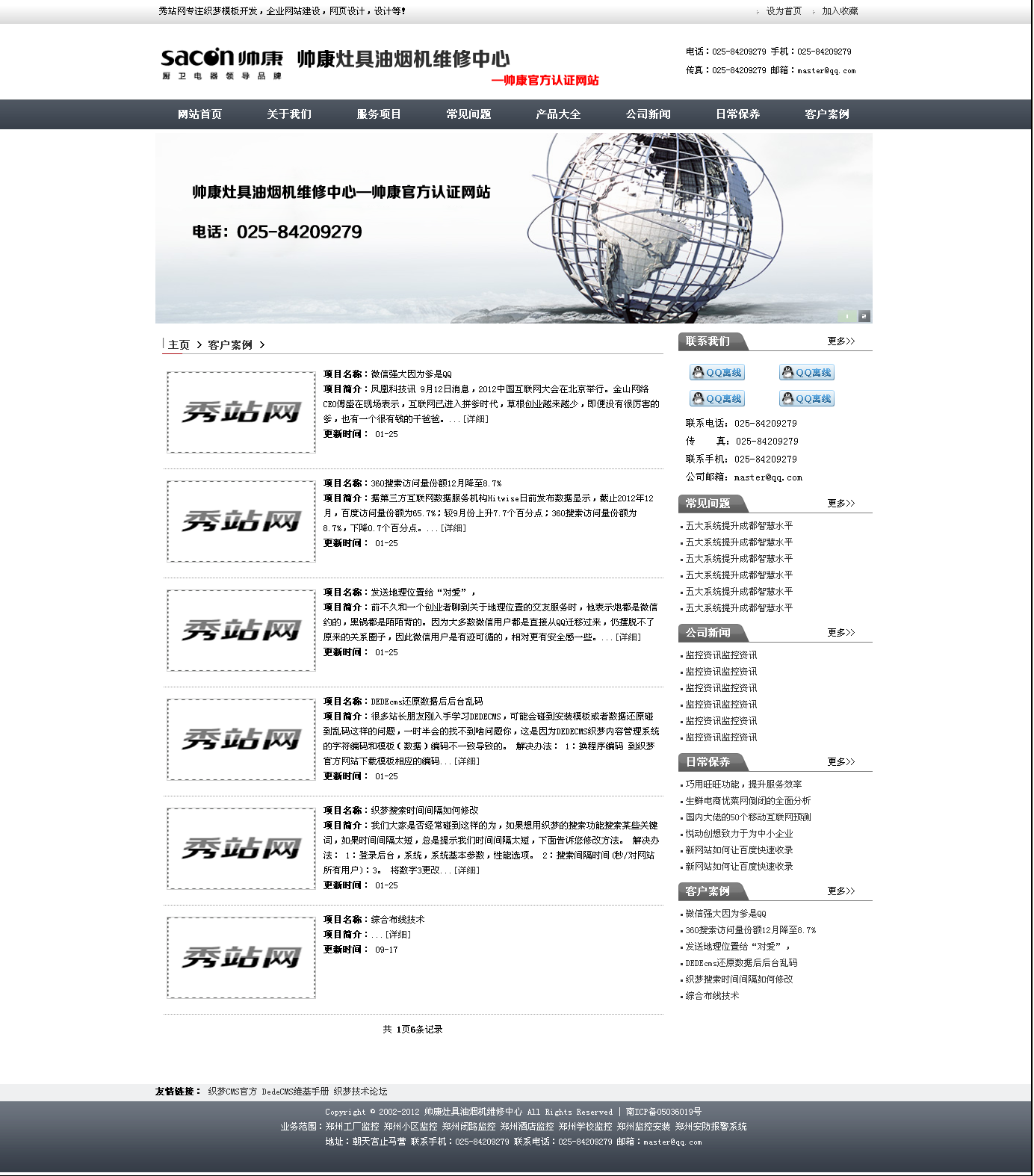
Task: Click 客户案例 in breadcrumb path
Action: (x=230, y=345)
